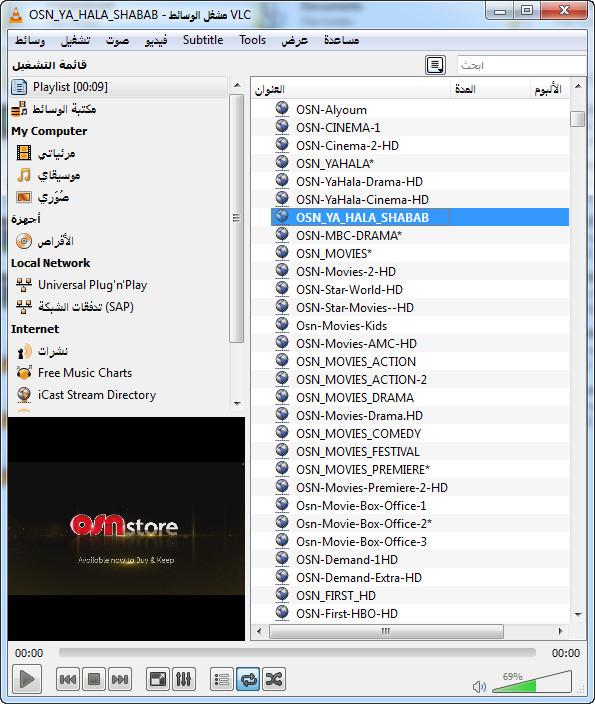Open the عرض view menu
Image resolution: width=595 pixels, height=704 pixels.
(295, 40)
